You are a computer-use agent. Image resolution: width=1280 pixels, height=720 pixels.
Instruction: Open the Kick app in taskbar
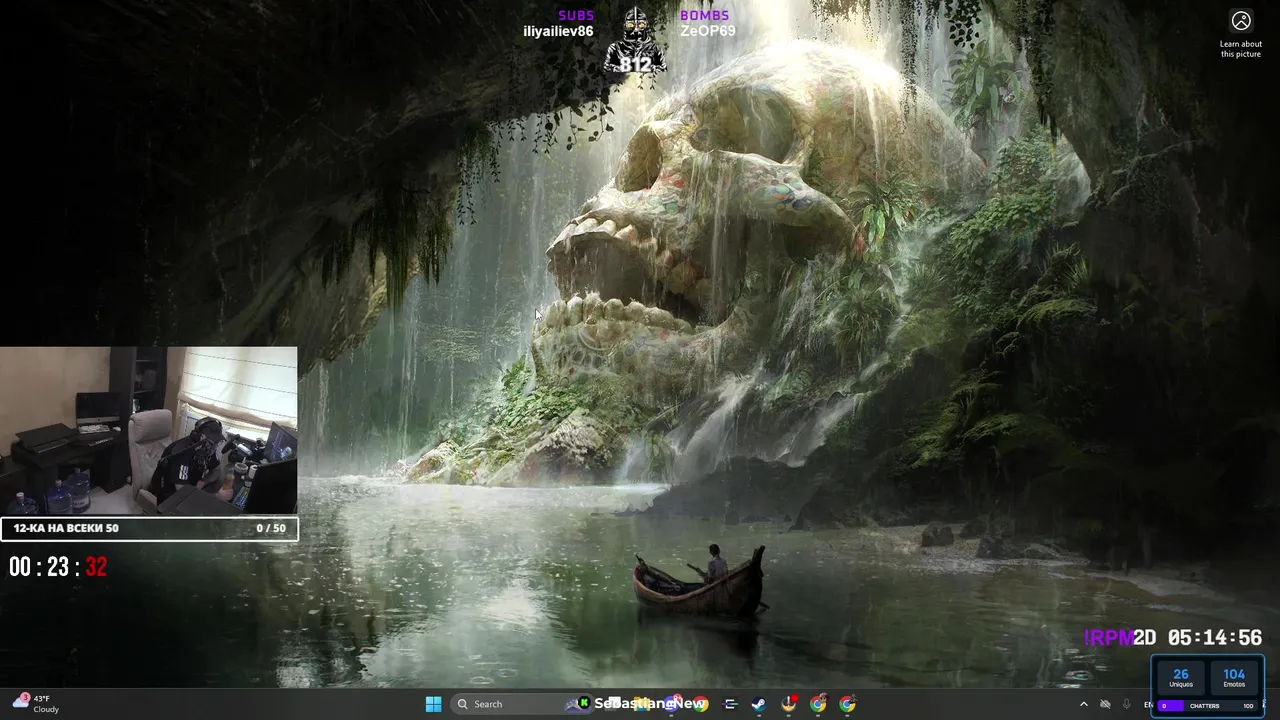coord(584,703)
